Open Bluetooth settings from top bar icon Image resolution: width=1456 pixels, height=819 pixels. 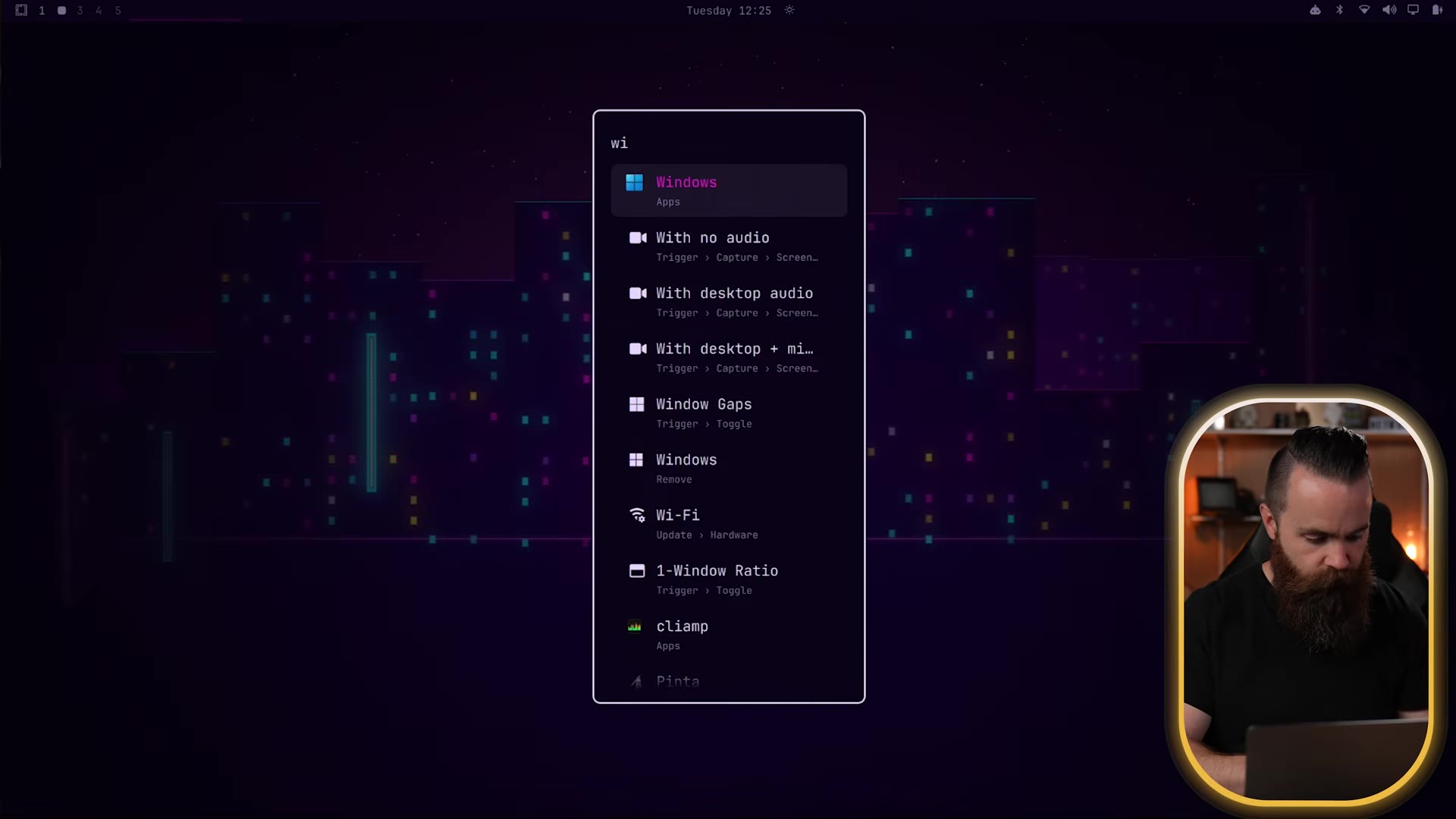coord(1339,10)
